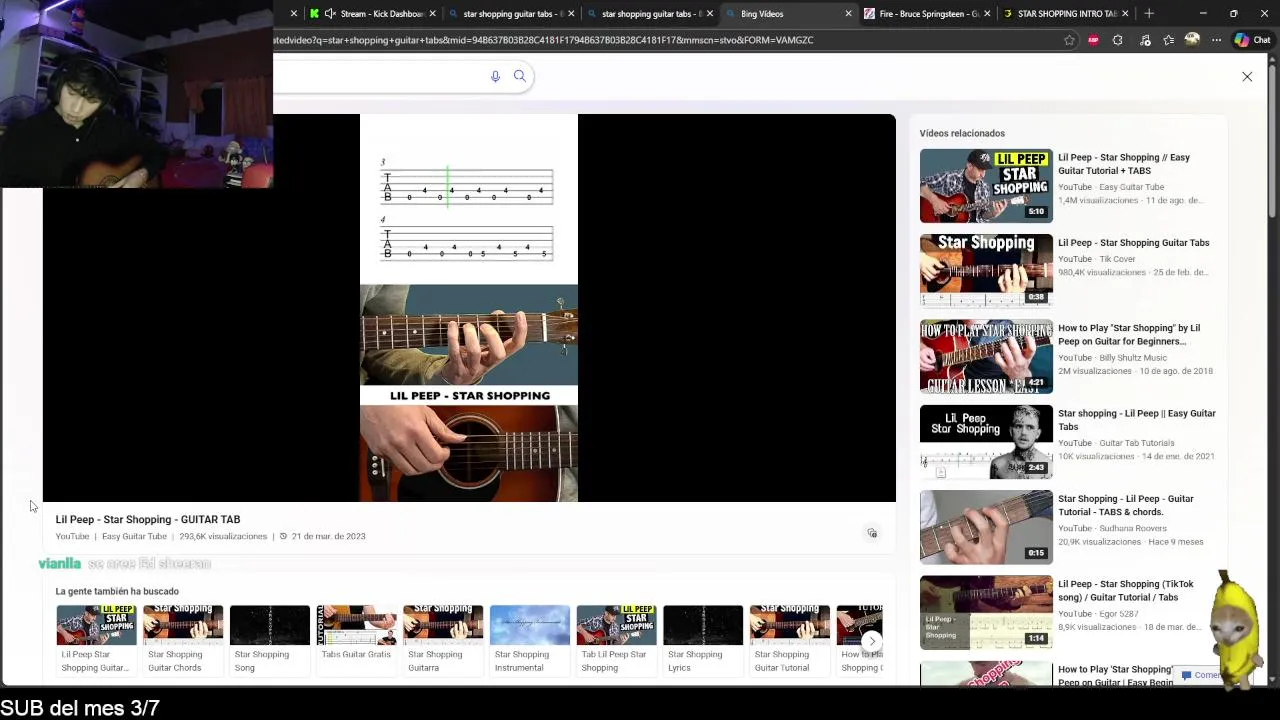This screenshot has height=720, width=1280.
Task: Open the Billy Shultz Music video thumbnail
Action: (986, 356)
